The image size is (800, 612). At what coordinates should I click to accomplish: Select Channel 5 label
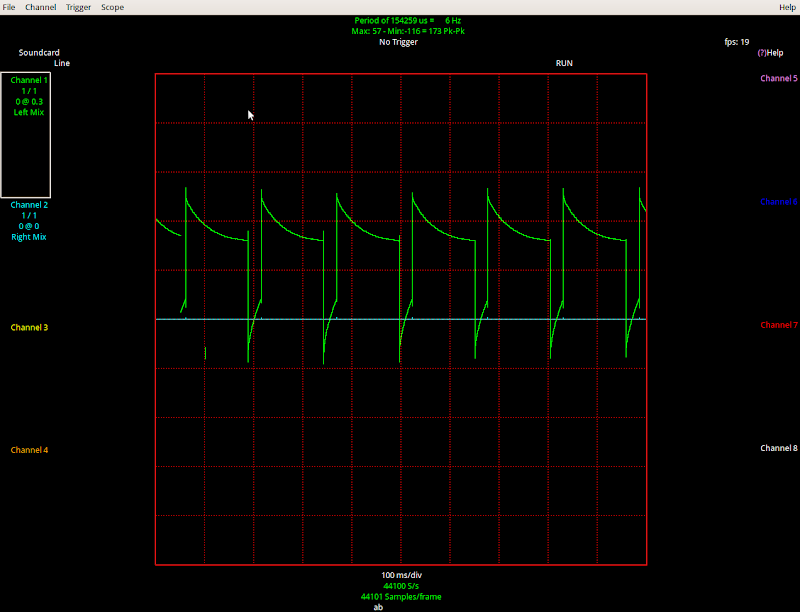778,78
